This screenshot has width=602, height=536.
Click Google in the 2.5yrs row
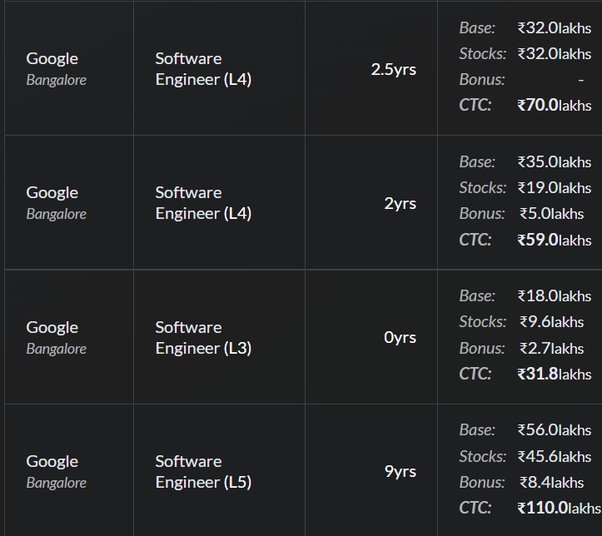coord(52,59)
